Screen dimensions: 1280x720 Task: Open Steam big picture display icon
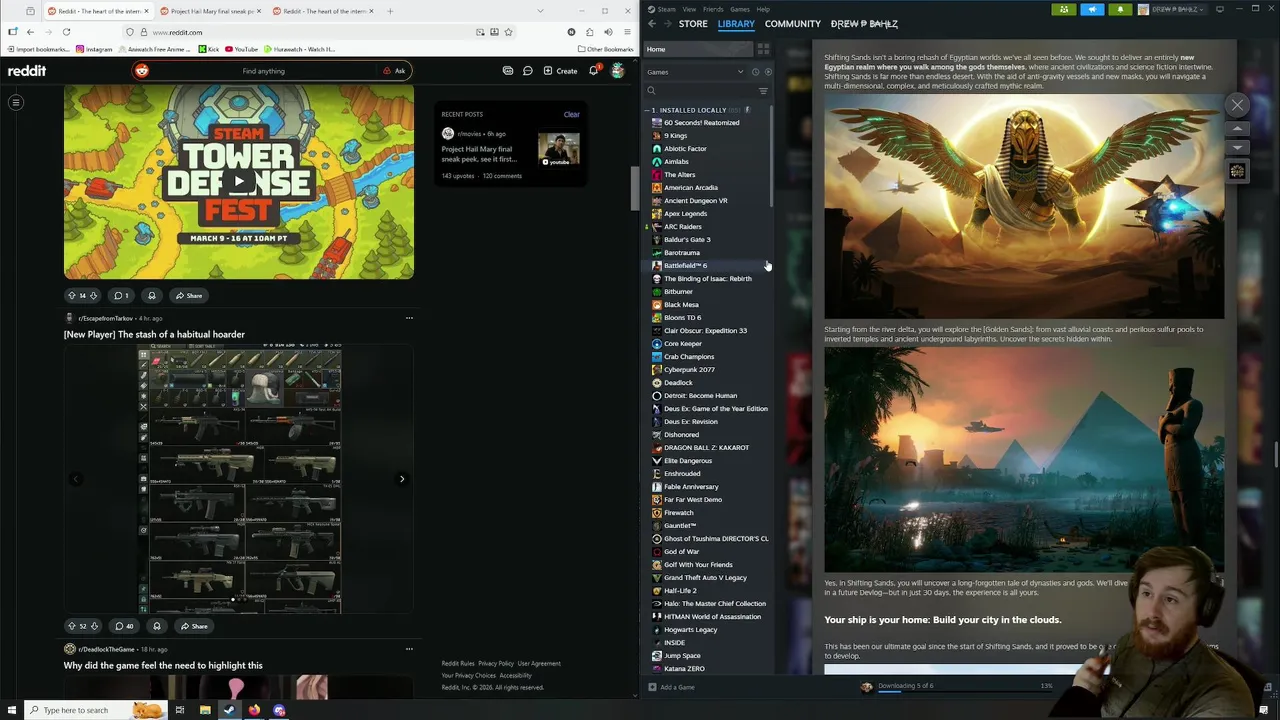click(1219, 9)
